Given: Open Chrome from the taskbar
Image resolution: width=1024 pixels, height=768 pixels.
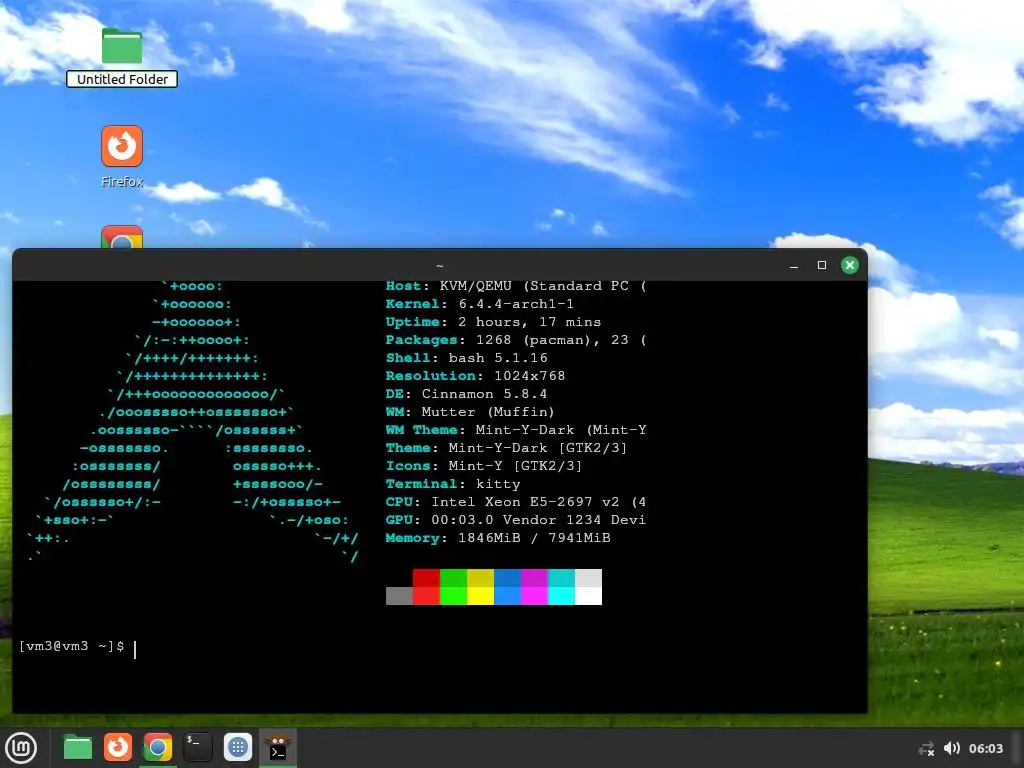Looking at the screenshot, I should [157, 748].
